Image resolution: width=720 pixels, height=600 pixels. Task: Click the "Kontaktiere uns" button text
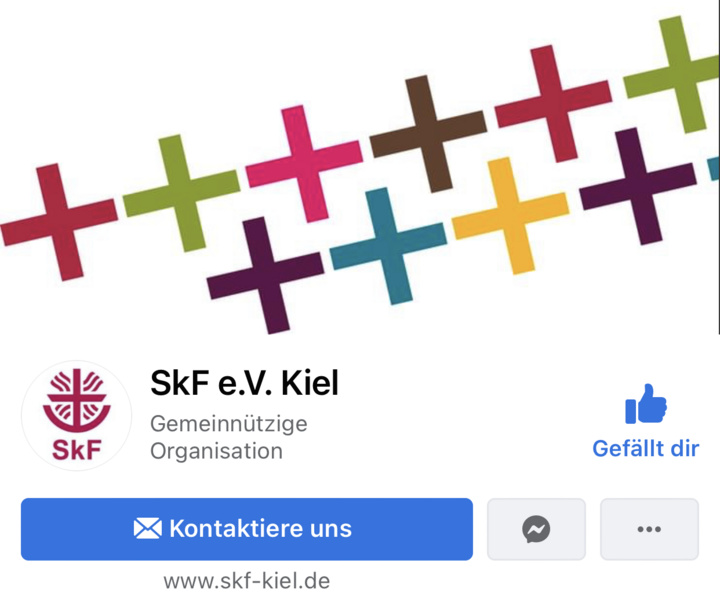pyautogui.click(x=260, y=528)
